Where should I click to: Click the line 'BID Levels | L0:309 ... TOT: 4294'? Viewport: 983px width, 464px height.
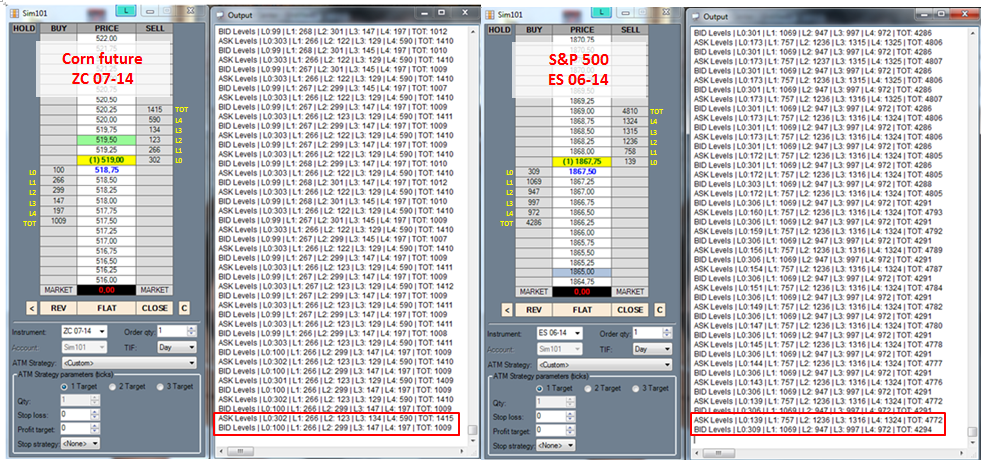815,430
